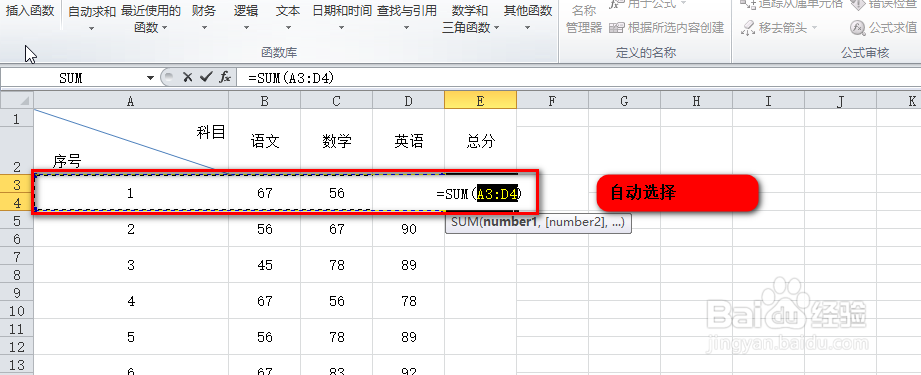Screen dimensions: 921x375
Task: Open Lookup and Reference (查找与引用) functions
Action: pos(407,18)
